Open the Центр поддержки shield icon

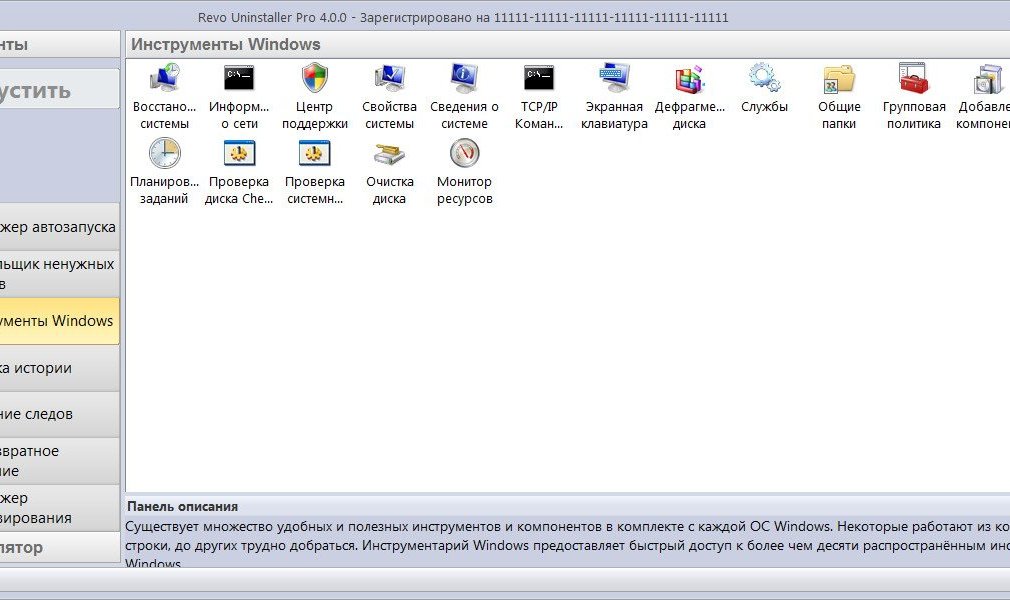[314, 79]
